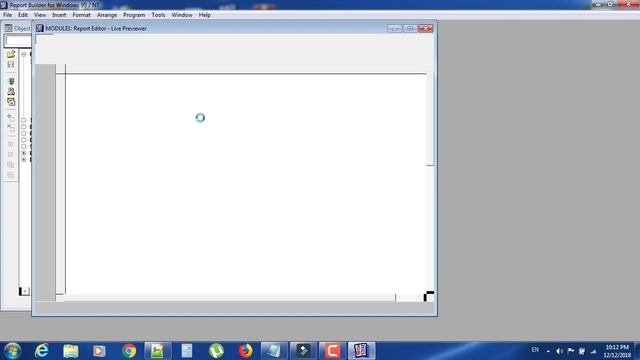The image size is (640, 360).
Task: Close the Report Editor Live Previewer window
Action: pyautogui.click(x=426, y=28)
